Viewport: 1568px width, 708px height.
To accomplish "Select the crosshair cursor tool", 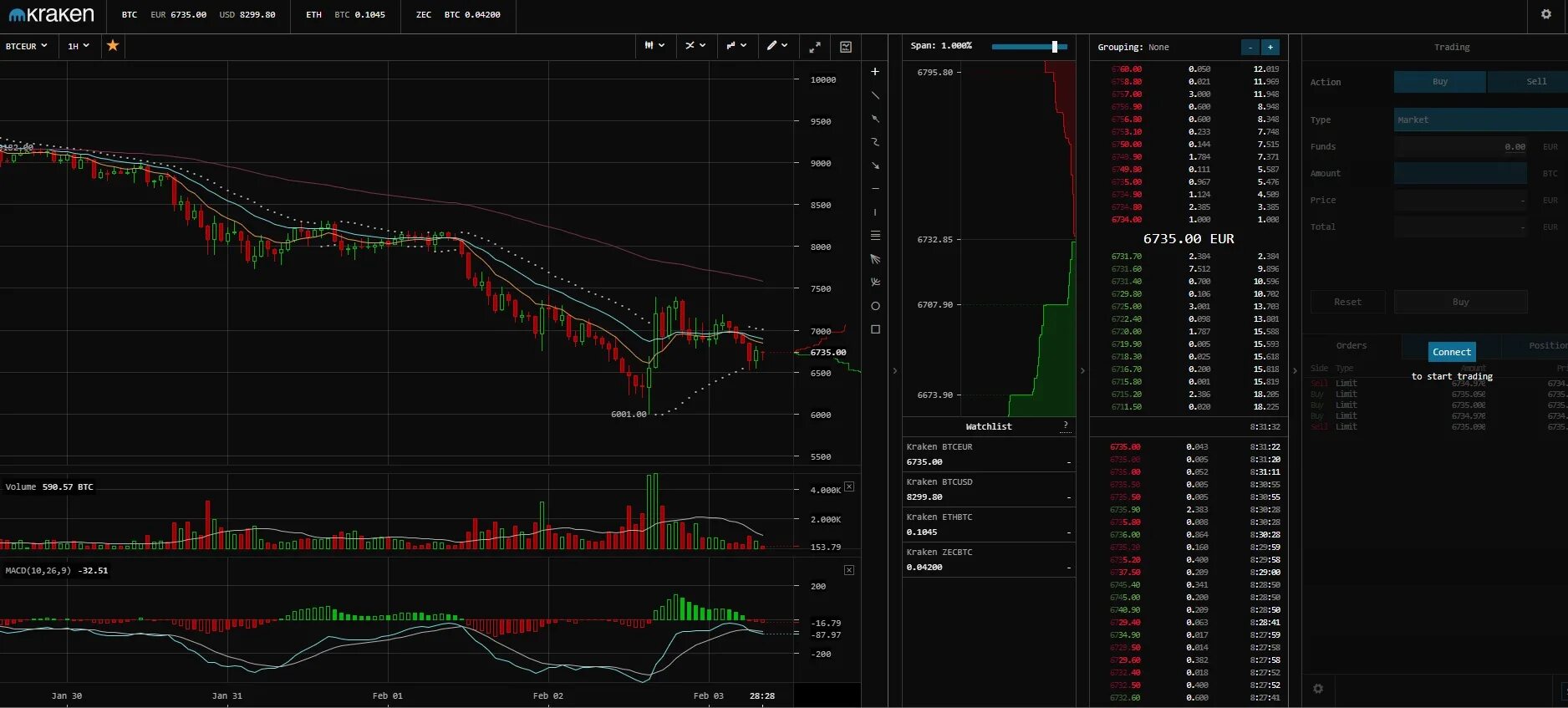I will (x=875, y=72).
